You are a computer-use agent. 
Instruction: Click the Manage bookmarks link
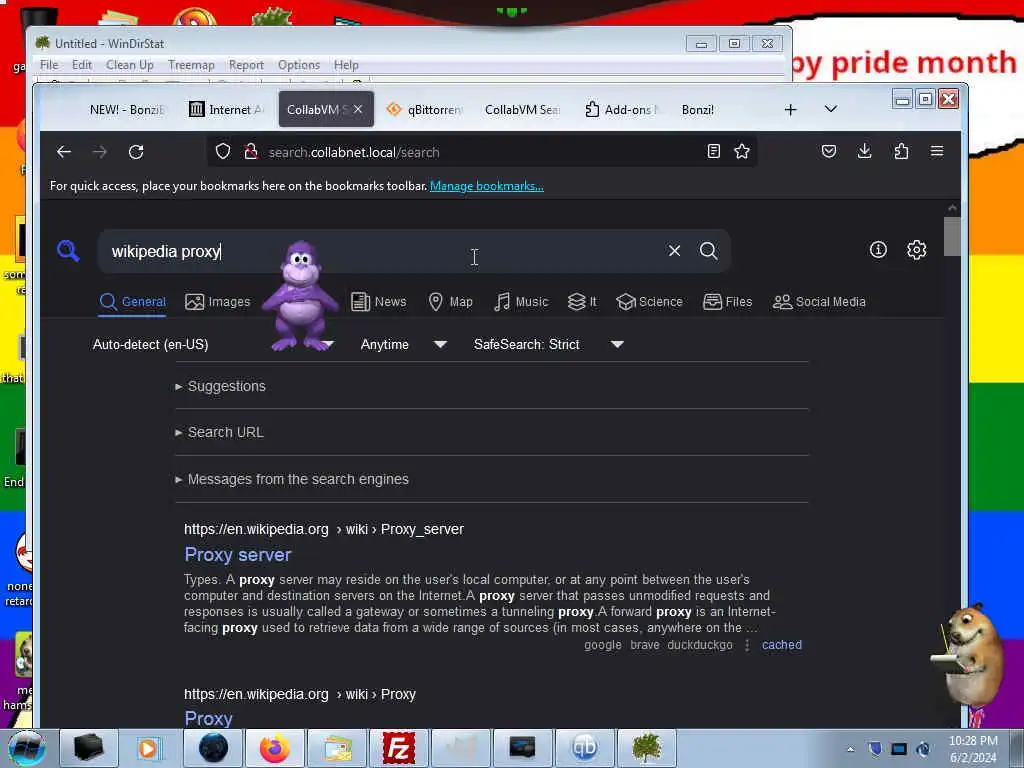(x=487, y=186)
